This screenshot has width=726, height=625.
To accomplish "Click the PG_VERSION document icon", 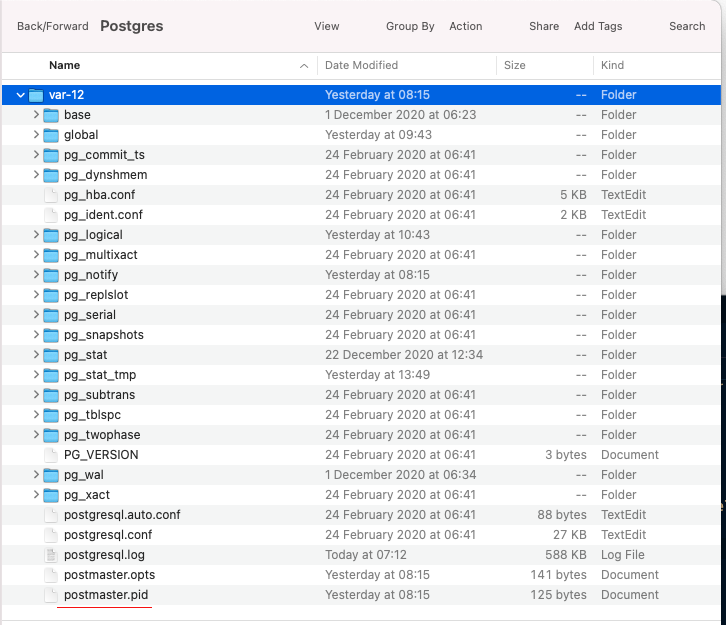I will (x=51, y=455).
